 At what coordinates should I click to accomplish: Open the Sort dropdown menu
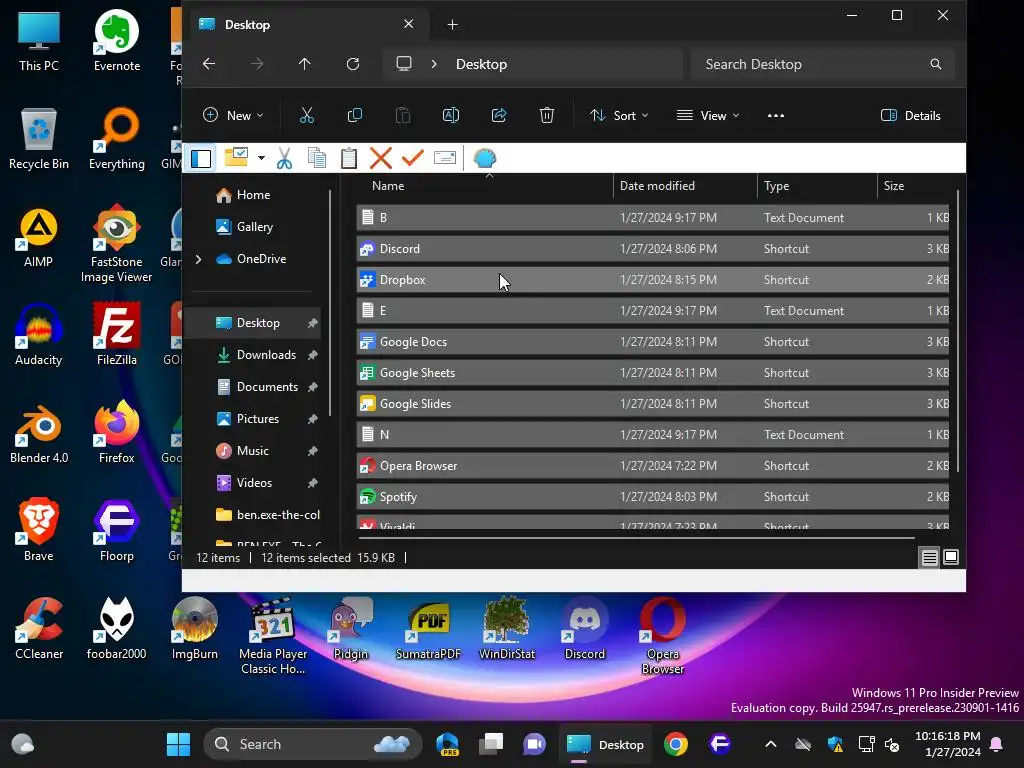(x=618, y=116)
